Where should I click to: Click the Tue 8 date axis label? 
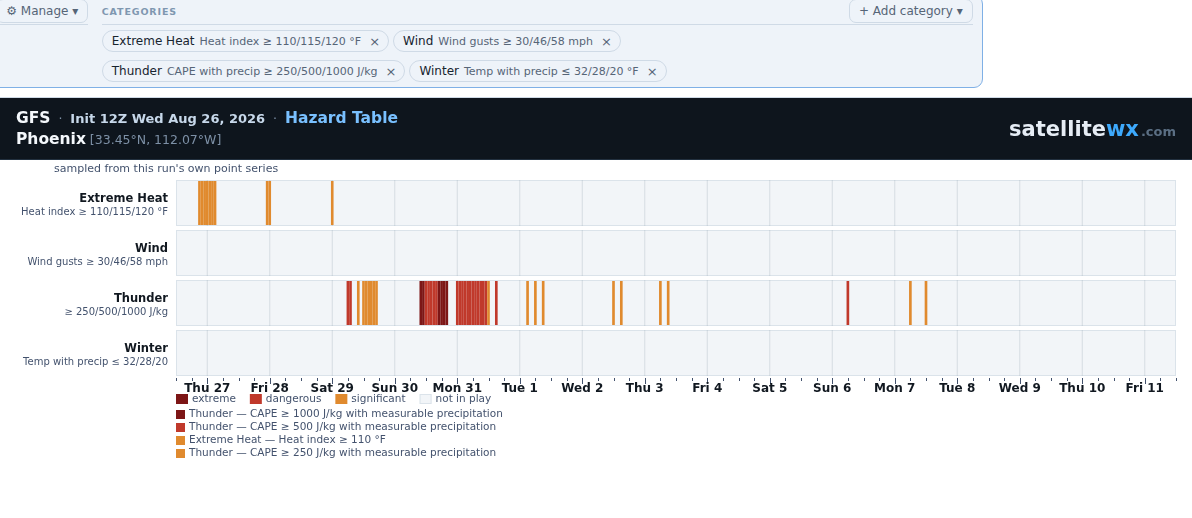(x=957, y=388)
